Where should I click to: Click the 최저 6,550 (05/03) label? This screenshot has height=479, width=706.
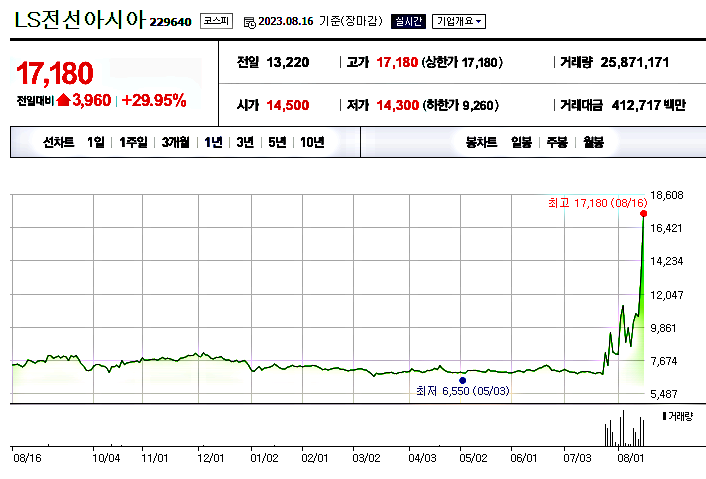click(462, 391)
